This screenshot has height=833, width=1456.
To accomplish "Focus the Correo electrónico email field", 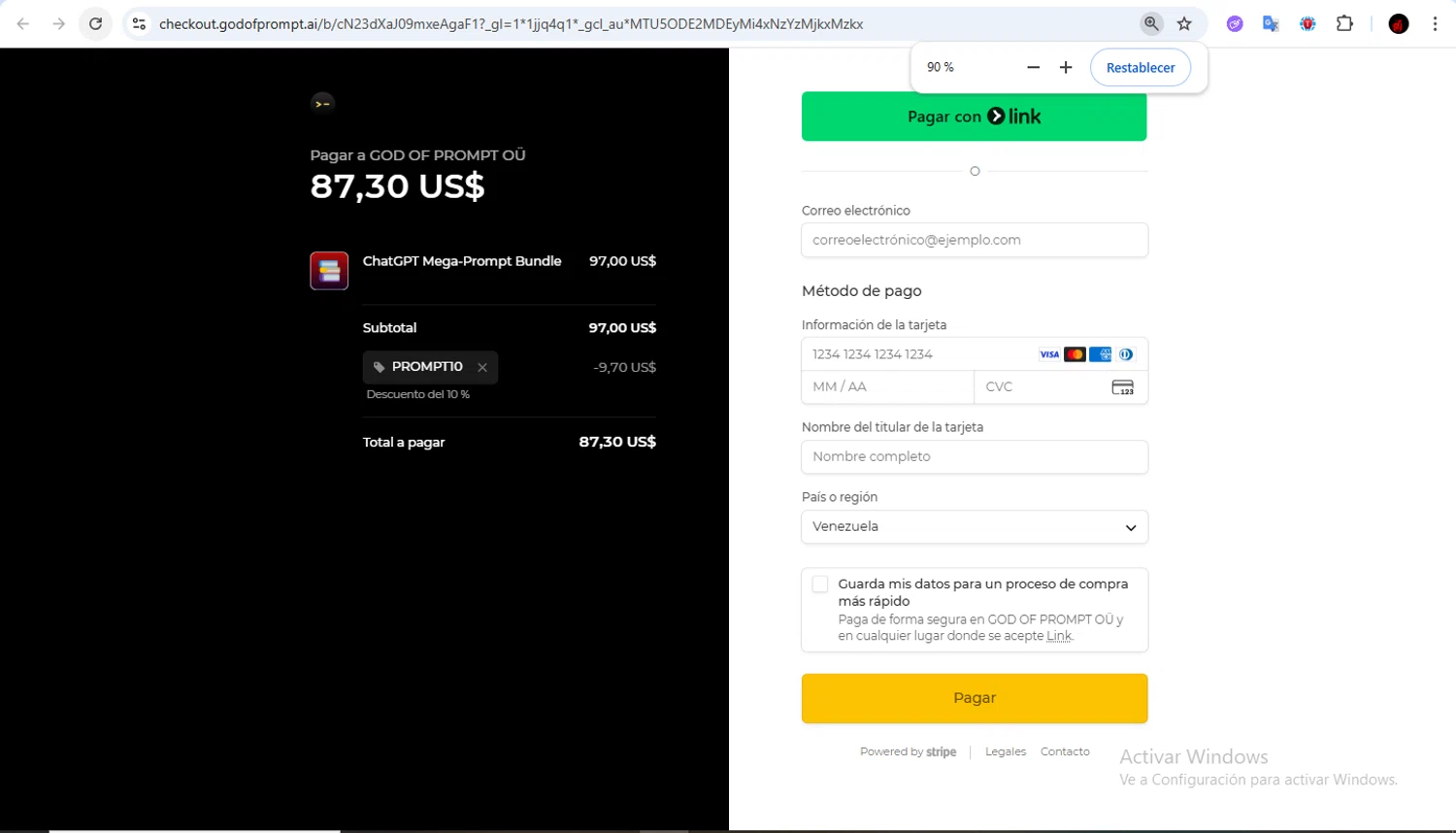I will (x=975, y=240).
